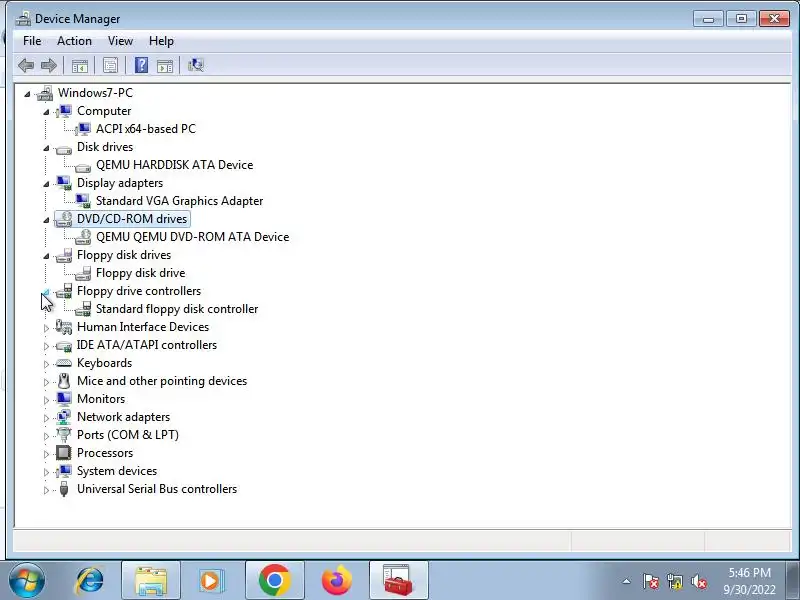
Task: Expand the Monitors node arrow
Action: pyautogui.click(x=46, y=401)
